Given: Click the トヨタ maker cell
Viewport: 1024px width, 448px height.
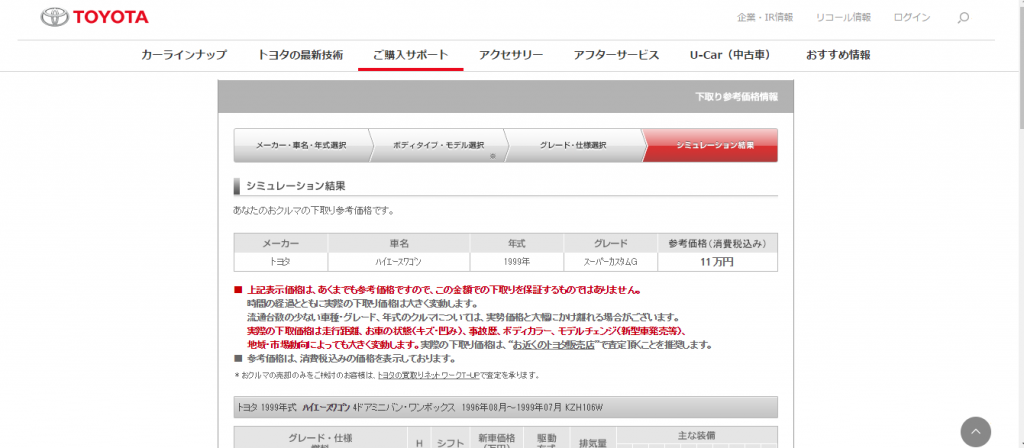Looking at the screenshot, I should point(281,262).
